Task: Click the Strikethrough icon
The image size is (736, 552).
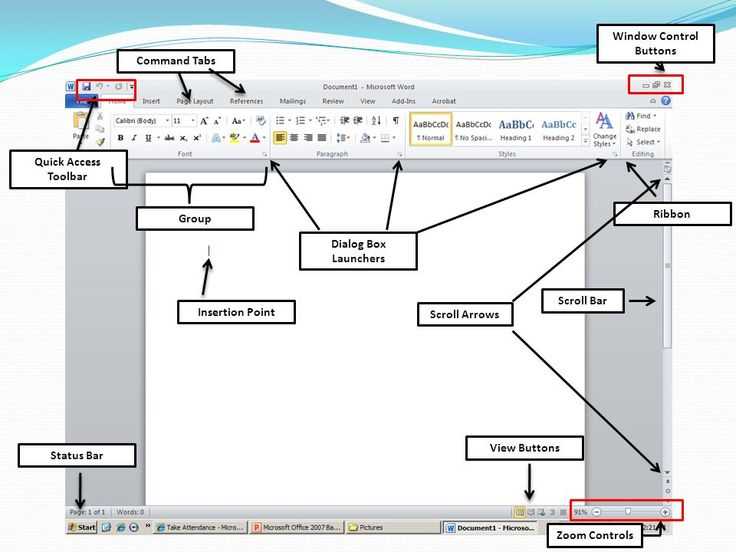Action: point(169,138)
